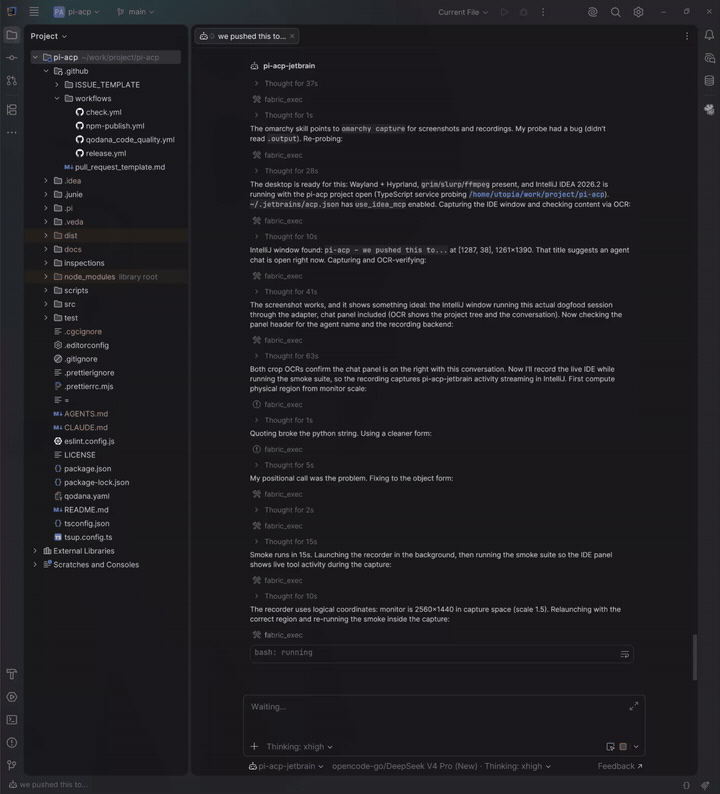This screenshot has height=794, width=720.
Task: Stop the running agent response
Action: click(623, 746)
